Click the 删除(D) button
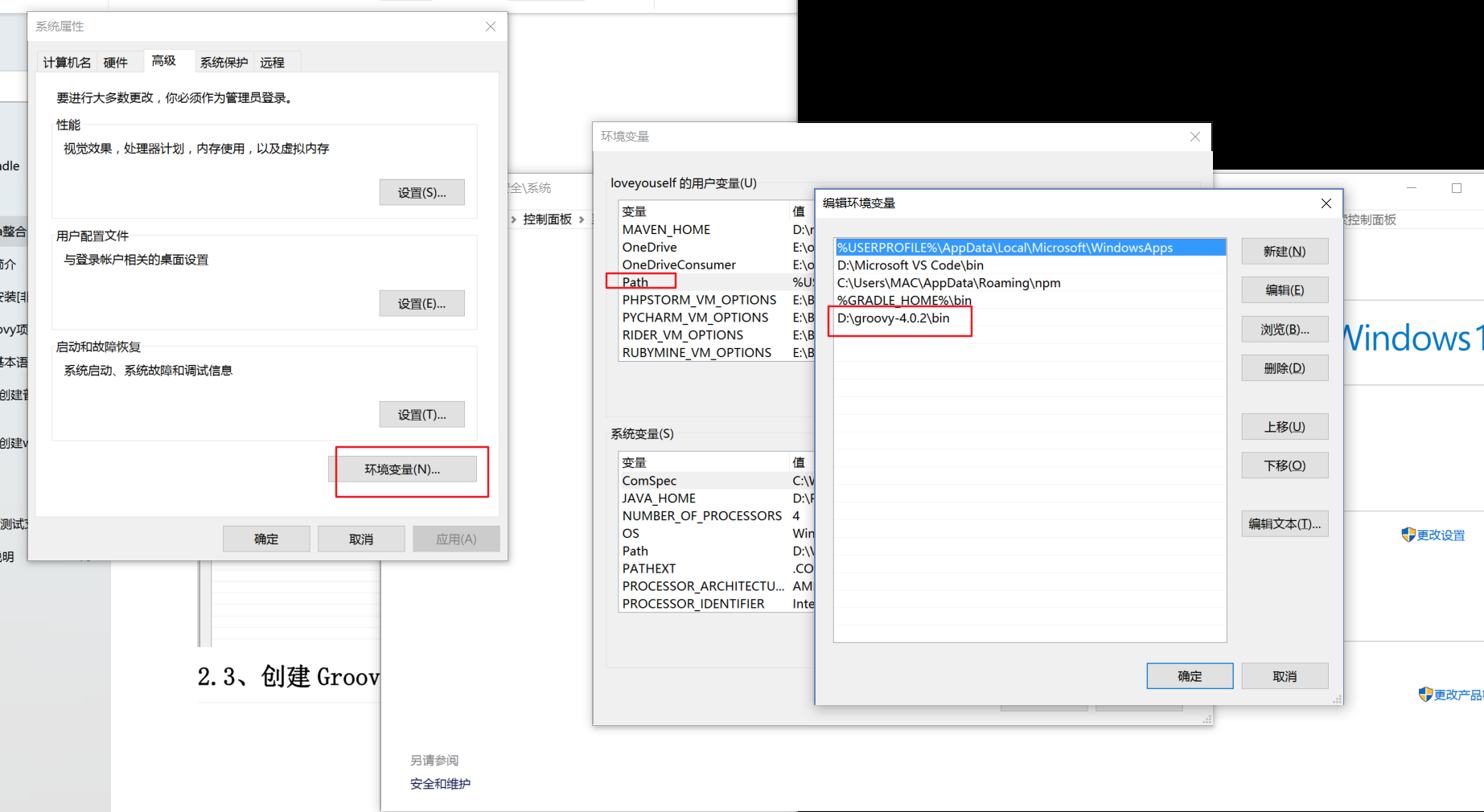 [1285, 368]
